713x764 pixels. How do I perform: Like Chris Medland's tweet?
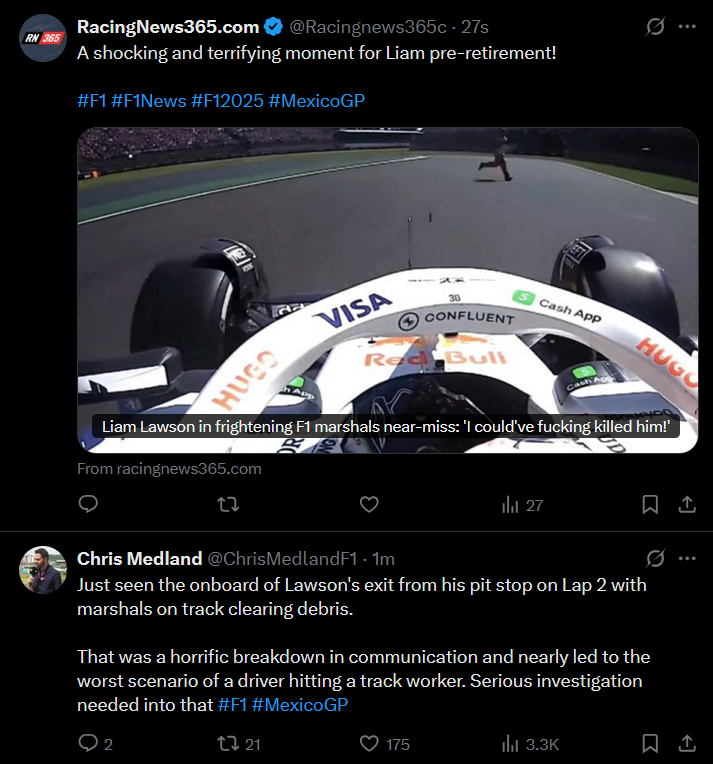[x=369, y=743]
